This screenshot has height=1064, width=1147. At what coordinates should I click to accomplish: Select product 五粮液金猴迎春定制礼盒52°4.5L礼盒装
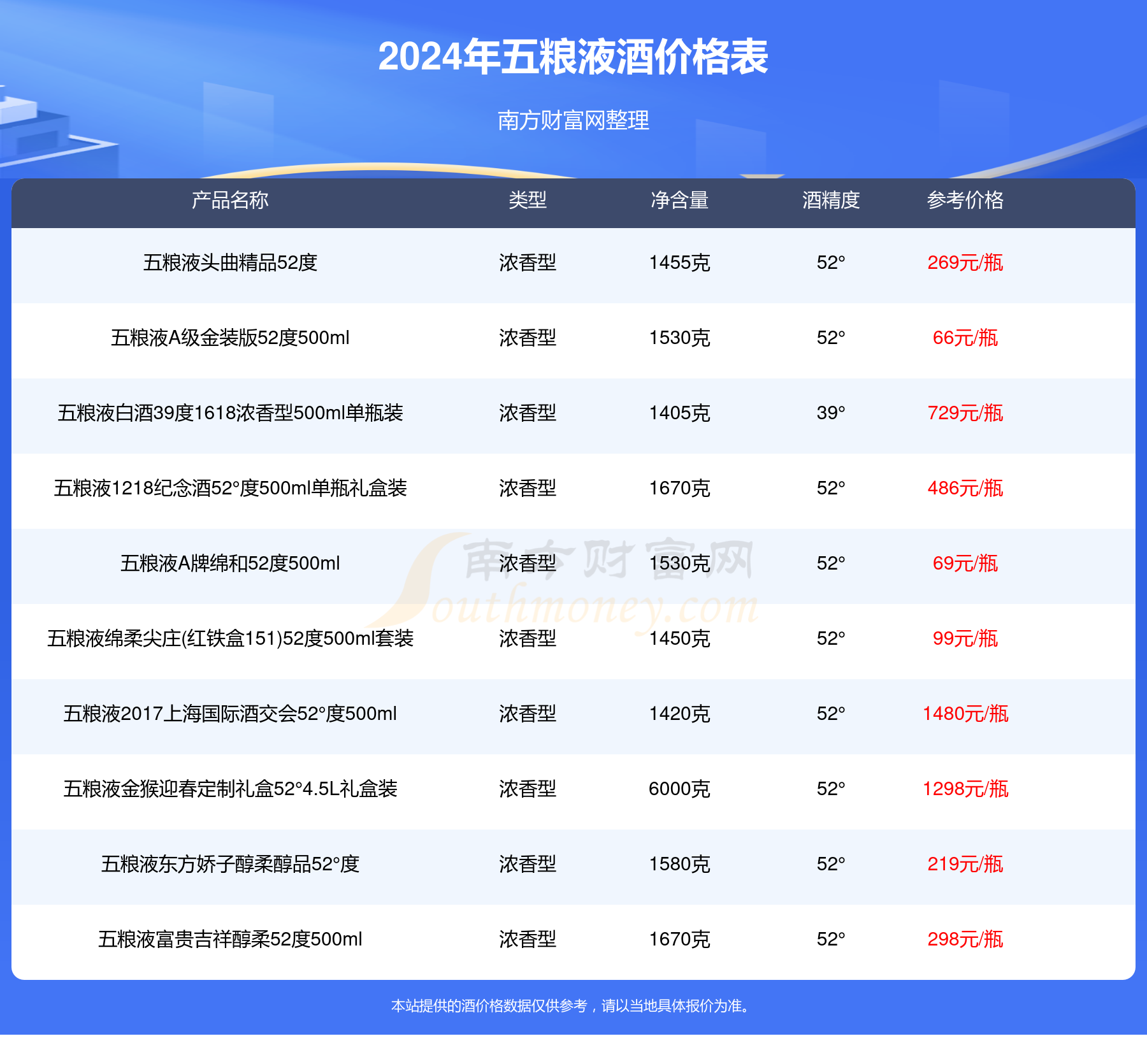pos(230,789)
